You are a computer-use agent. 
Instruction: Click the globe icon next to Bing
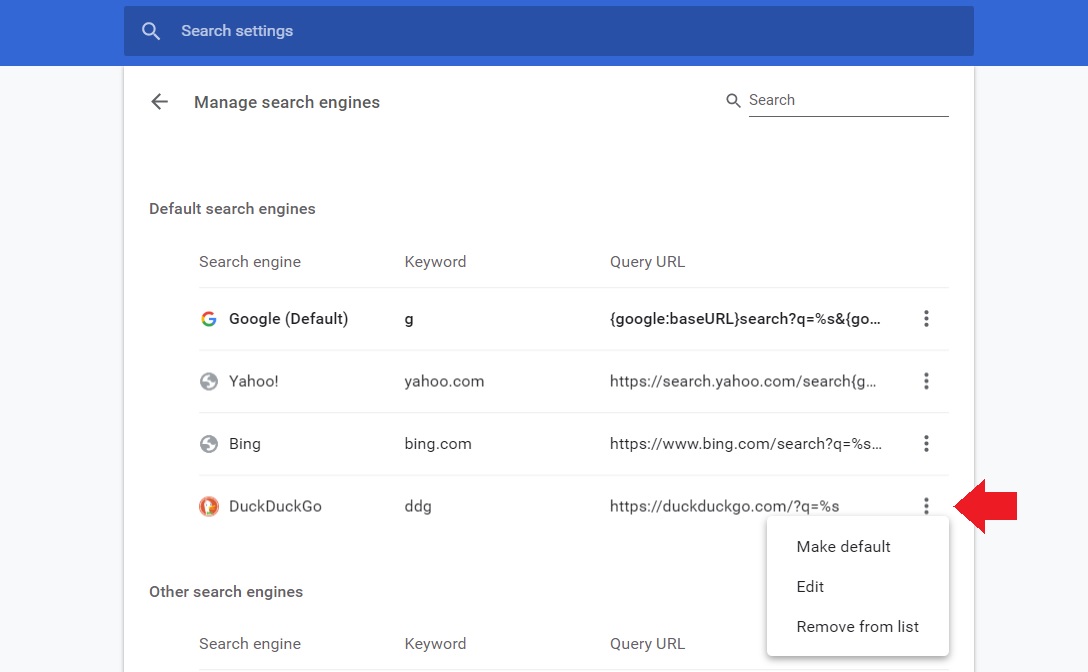pos(208,444)
